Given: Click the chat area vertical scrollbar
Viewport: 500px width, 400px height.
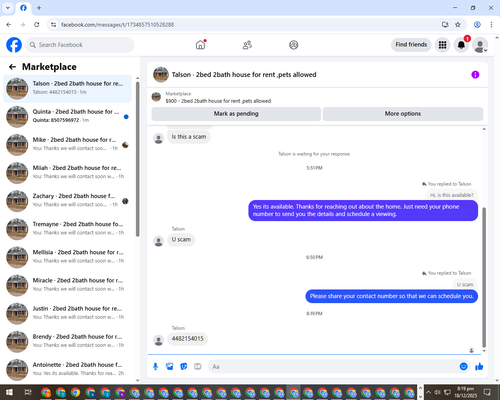Looking at the screenshot, I should [x=484, y=277].
